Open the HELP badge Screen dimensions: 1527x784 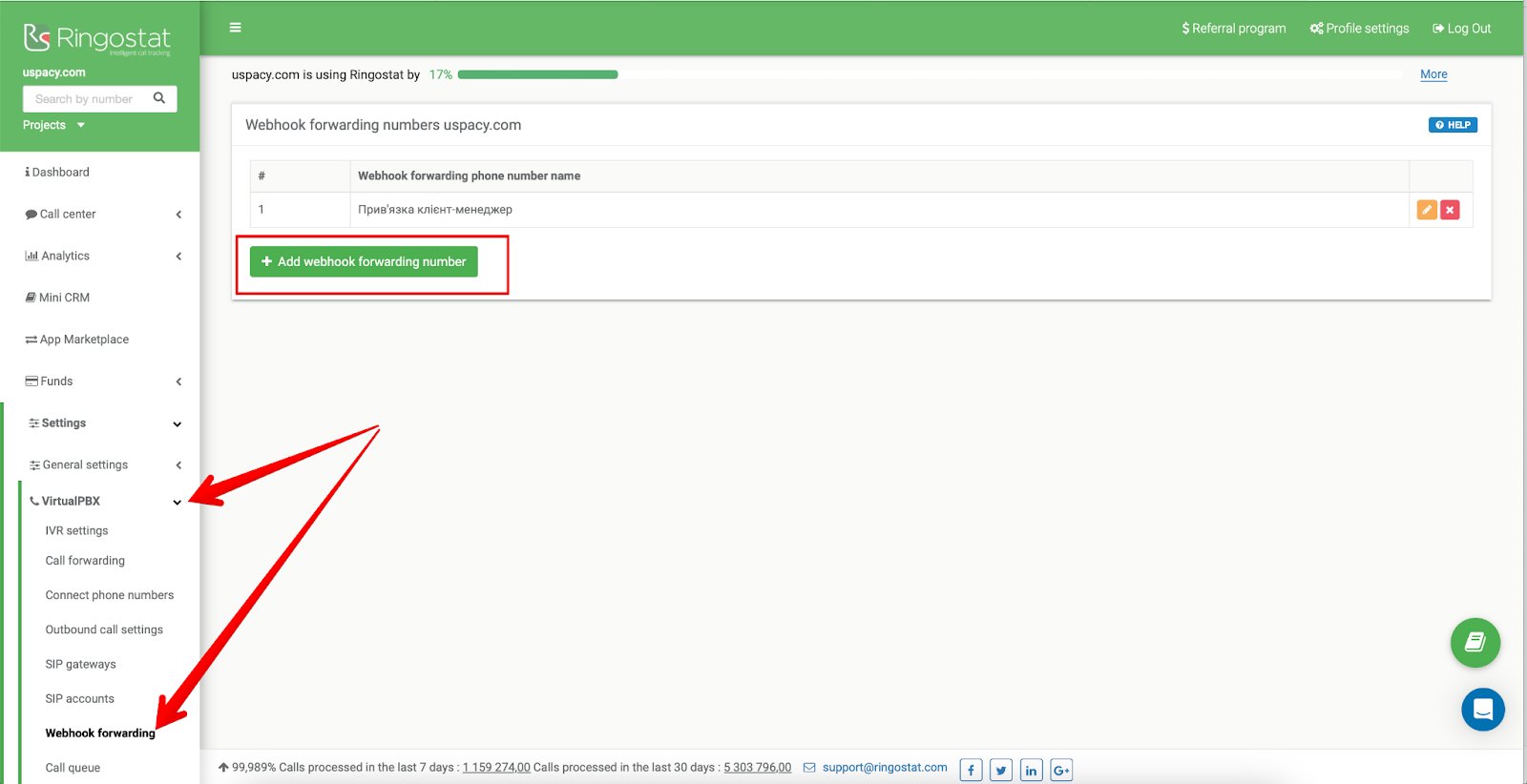click(x=1453, y=125)
